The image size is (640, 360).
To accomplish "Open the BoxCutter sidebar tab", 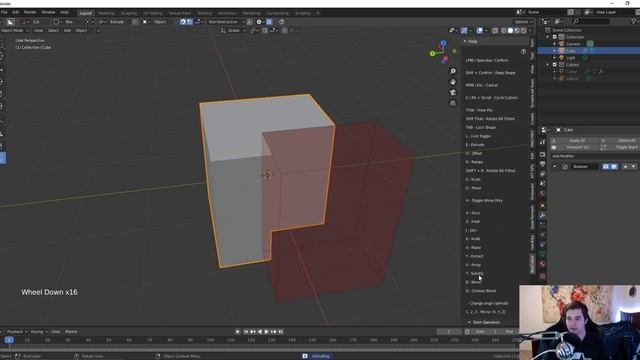I will pos(532,264).
